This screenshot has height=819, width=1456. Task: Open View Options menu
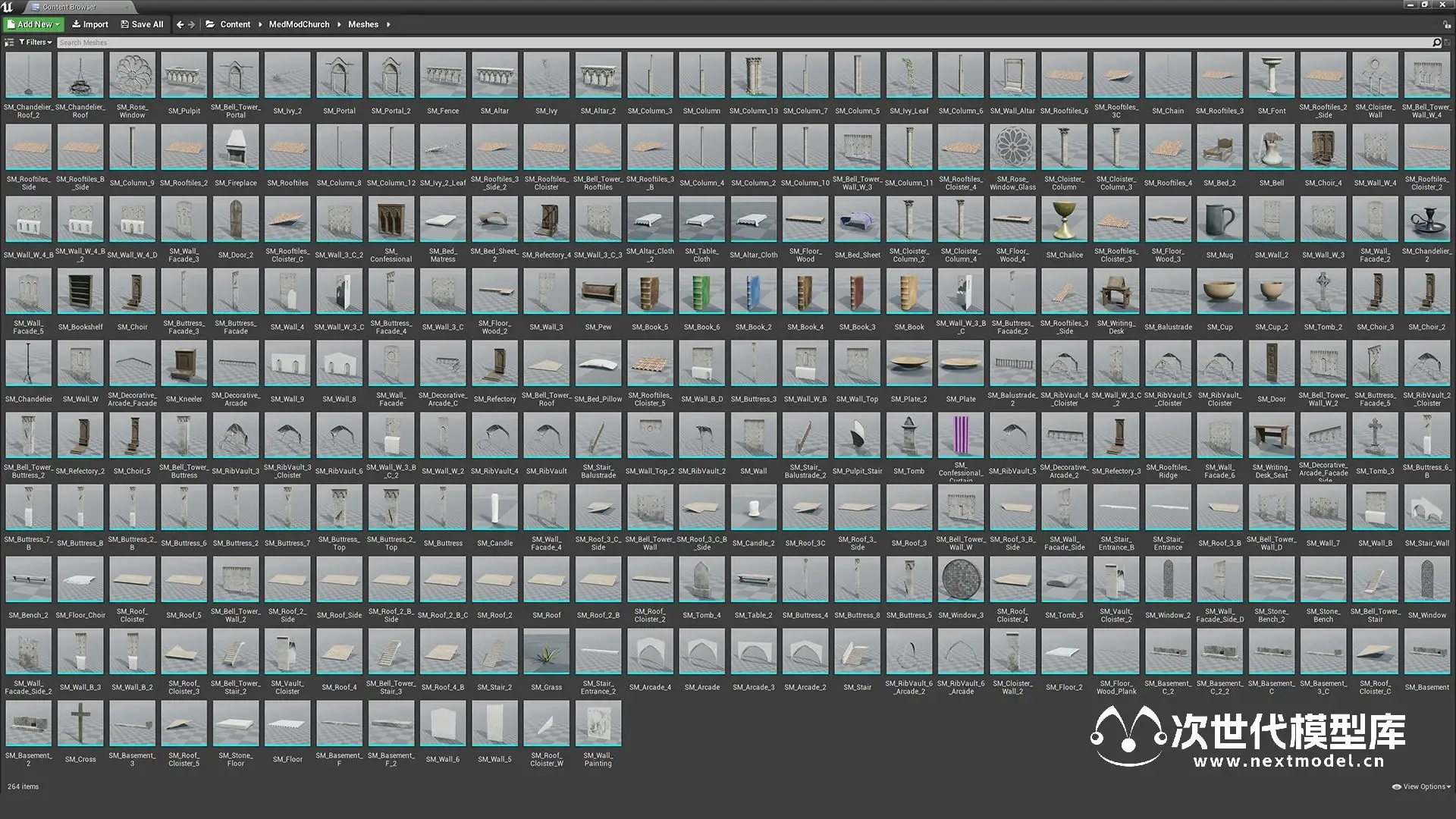tap(1421, 786)
